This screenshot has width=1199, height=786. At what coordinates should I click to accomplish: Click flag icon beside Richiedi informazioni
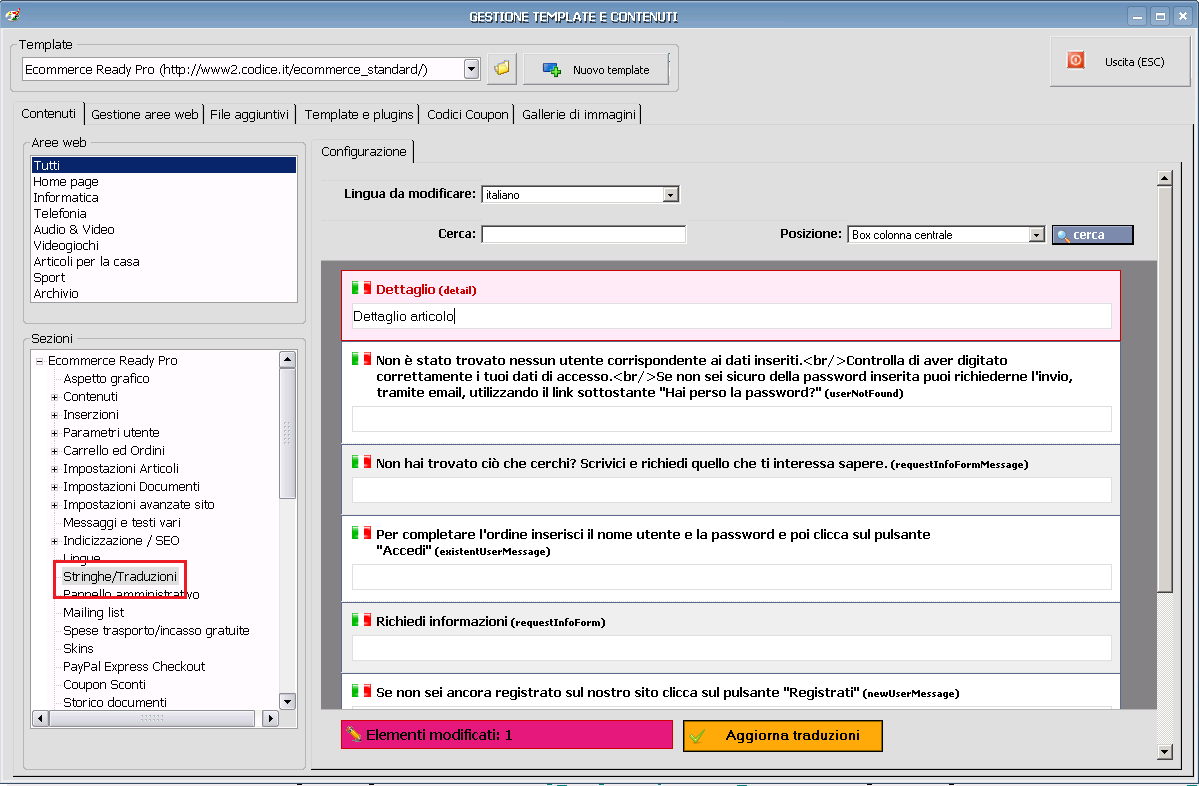[x=361, y=620]
